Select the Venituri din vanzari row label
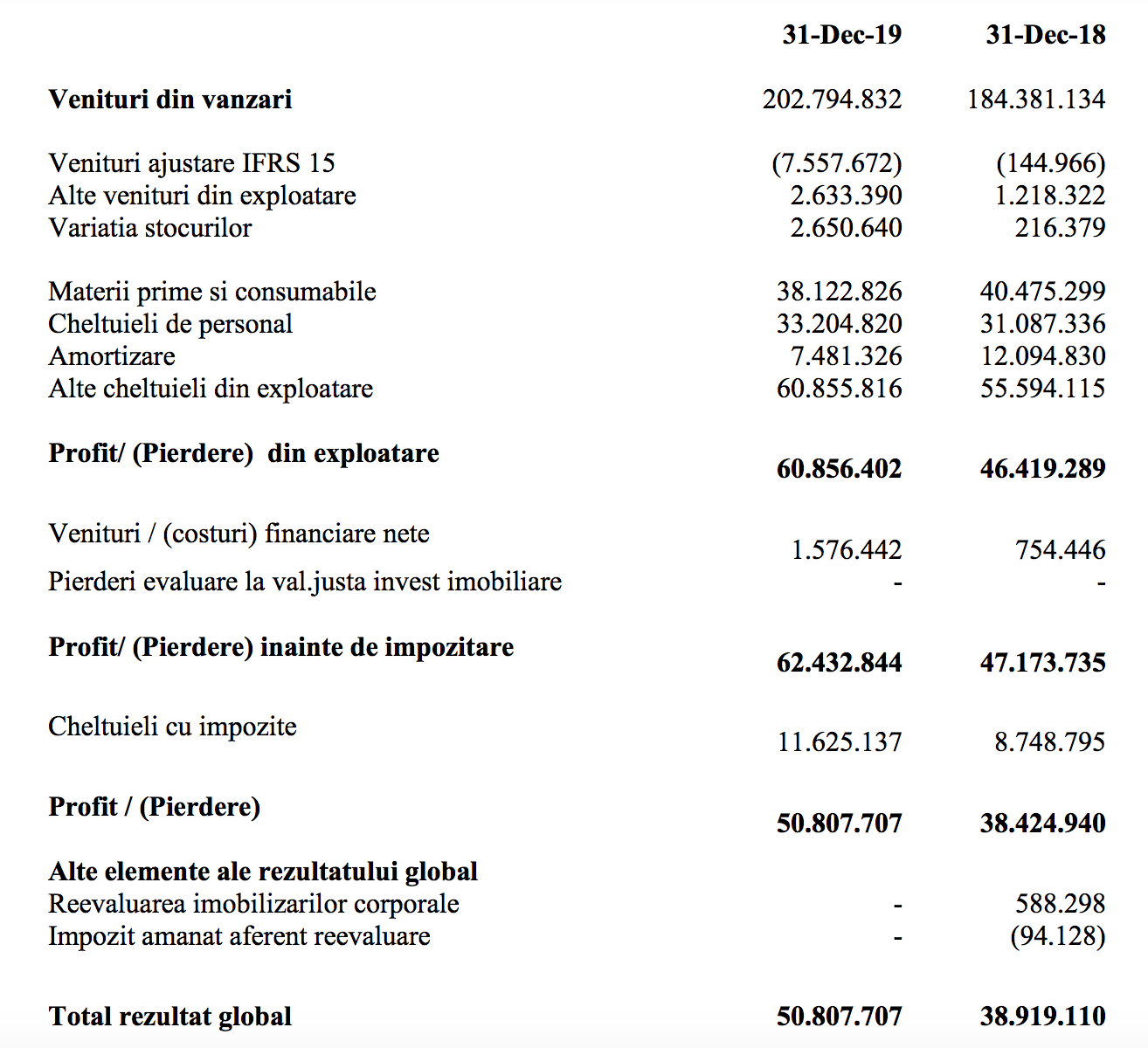This screenshot has height=1048, width=1148. 170,99
